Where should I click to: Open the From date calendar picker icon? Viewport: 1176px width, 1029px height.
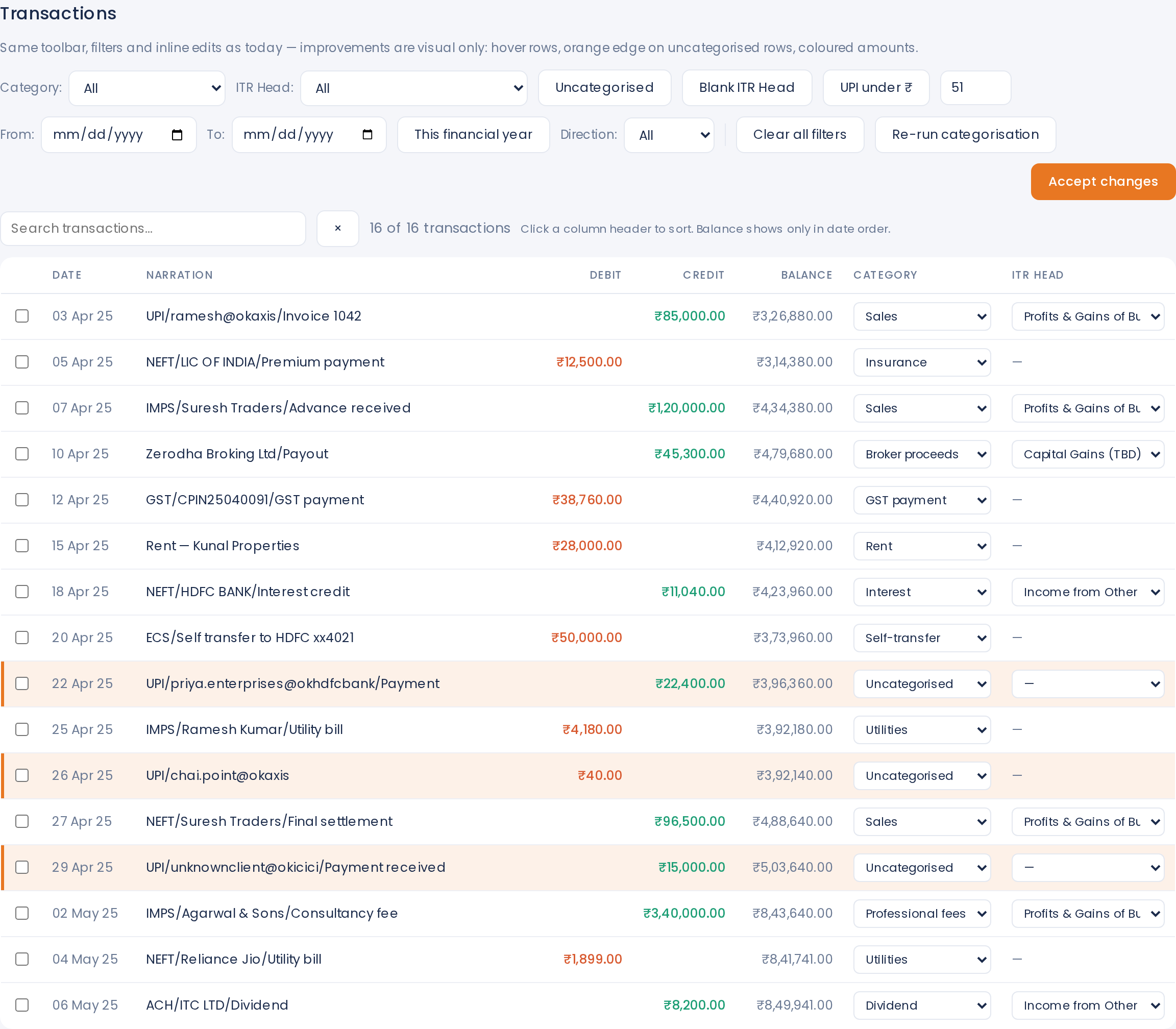[x=178, y=135]
